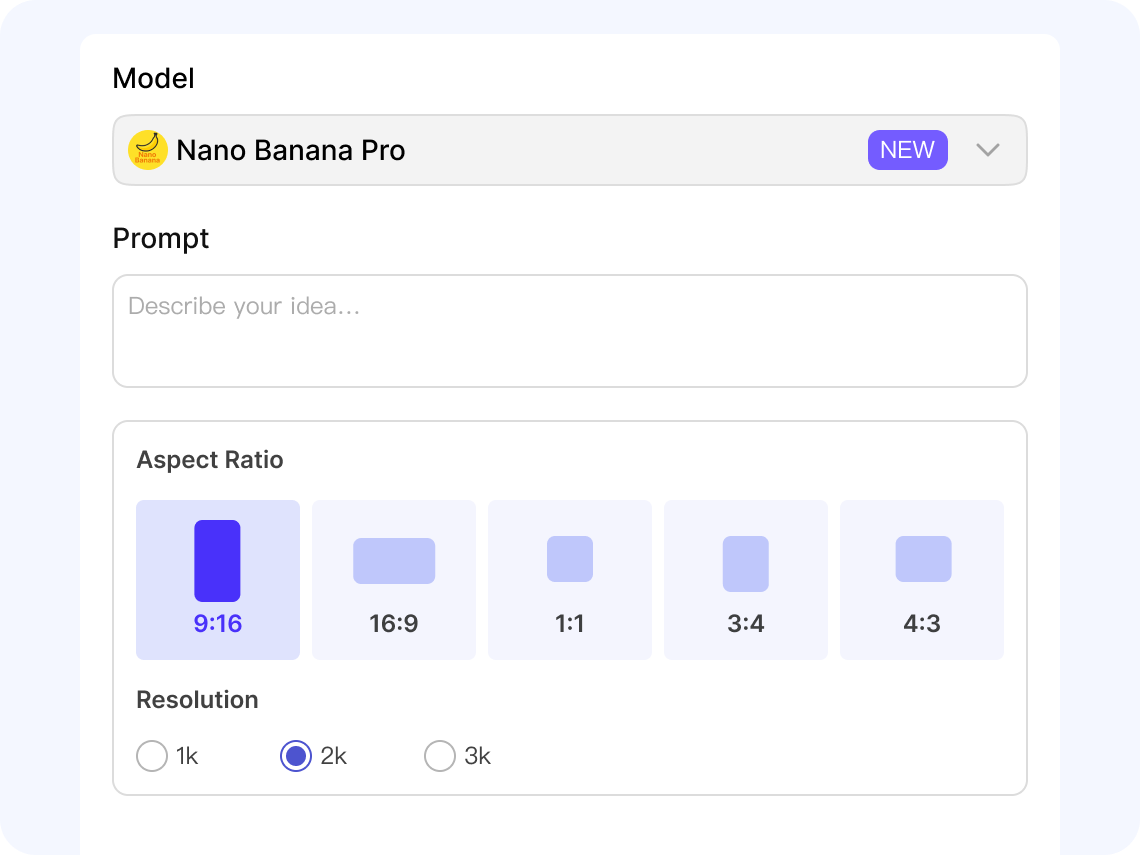Select the 9:16 portrait shape icon

click(217, 561)
